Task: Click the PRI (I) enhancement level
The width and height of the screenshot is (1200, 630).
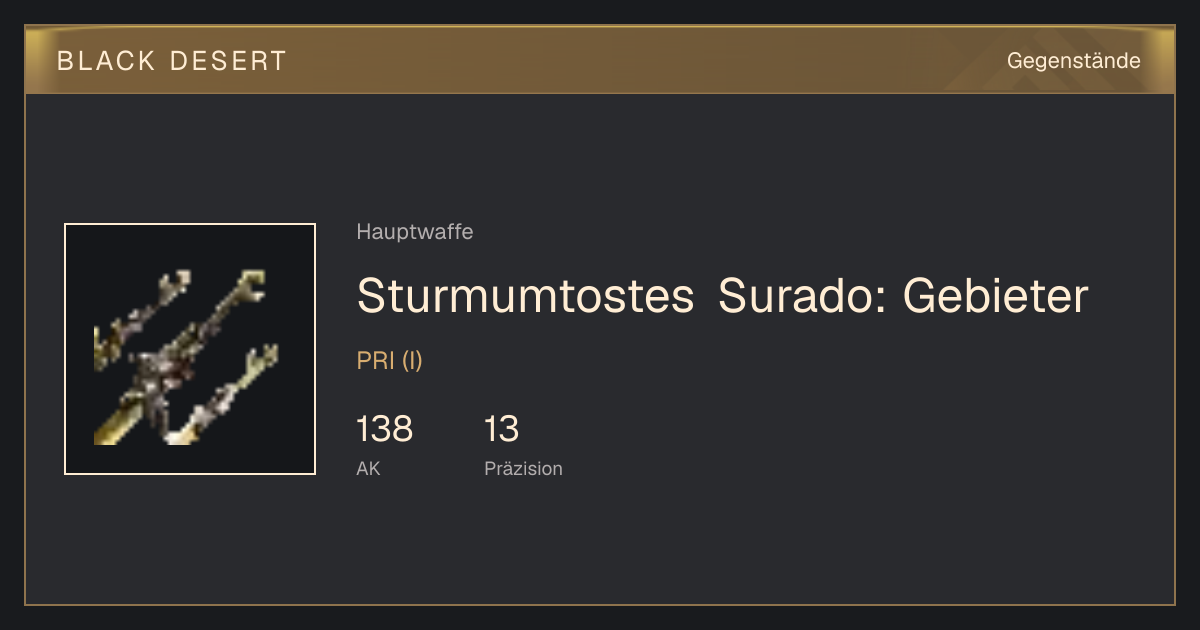Action: 390,361
